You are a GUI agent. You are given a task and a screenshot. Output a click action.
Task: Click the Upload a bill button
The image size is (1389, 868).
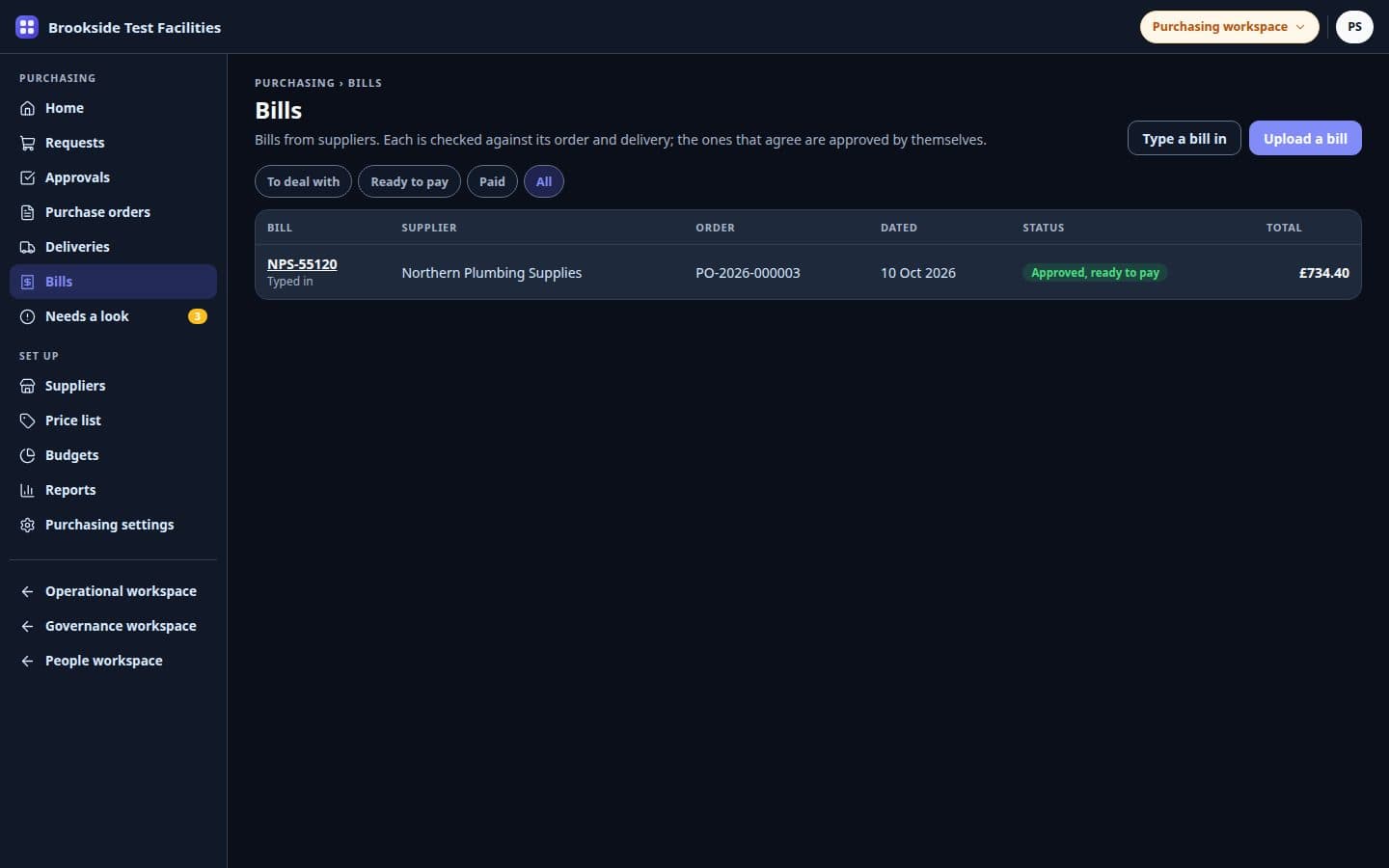coord(1305,138)
